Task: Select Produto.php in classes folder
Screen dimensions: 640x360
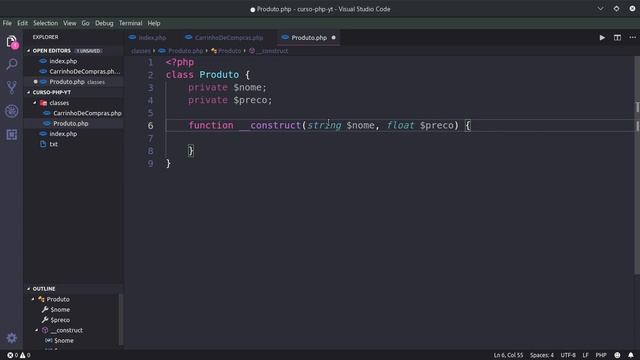Action: pyautogui.click(x=71, y=123)
